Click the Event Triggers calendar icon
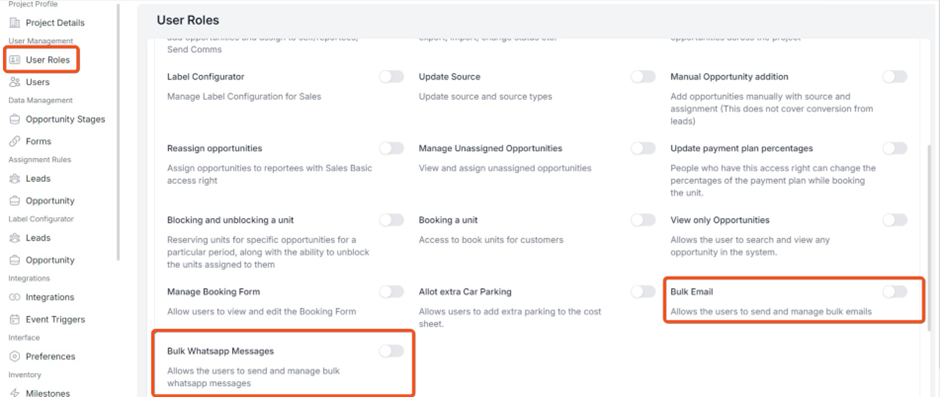 (x=15, y=320)
